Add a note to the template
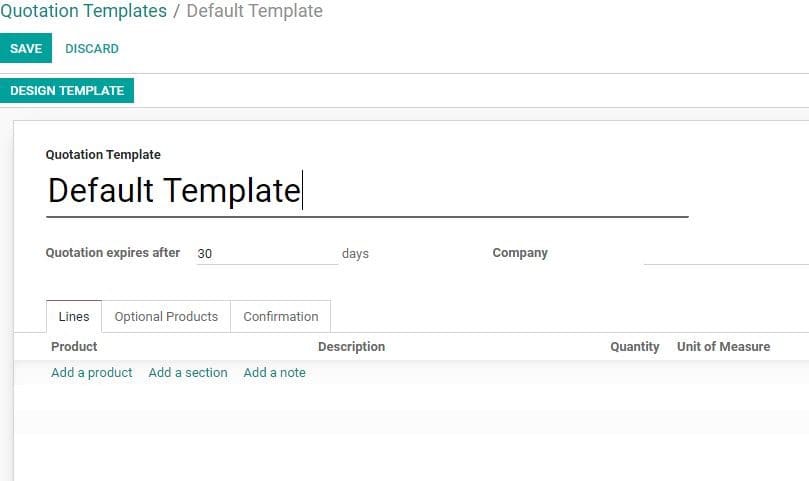This screenshot has width=809, height=481. [274, 373]
